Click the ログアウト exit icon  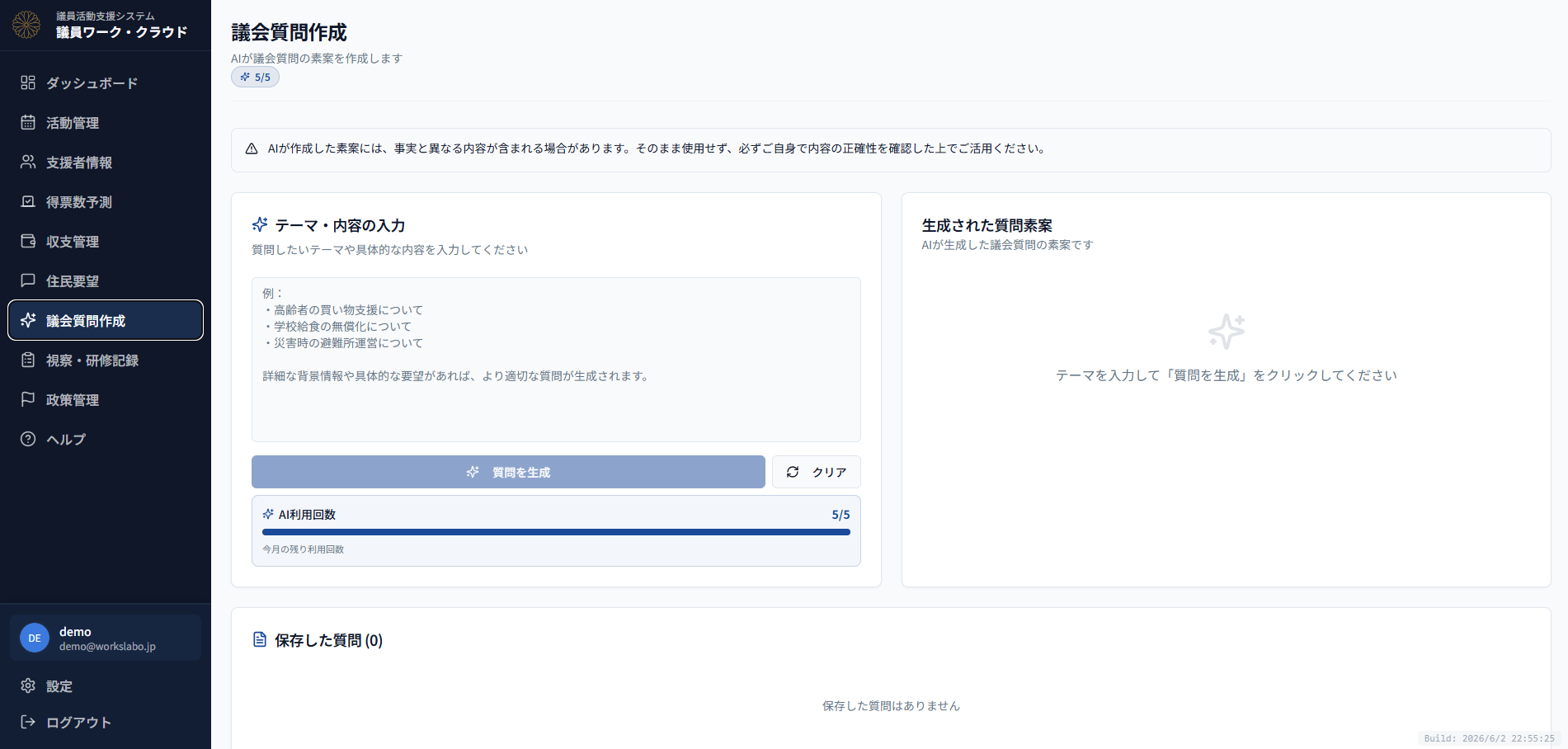point(28,722)
